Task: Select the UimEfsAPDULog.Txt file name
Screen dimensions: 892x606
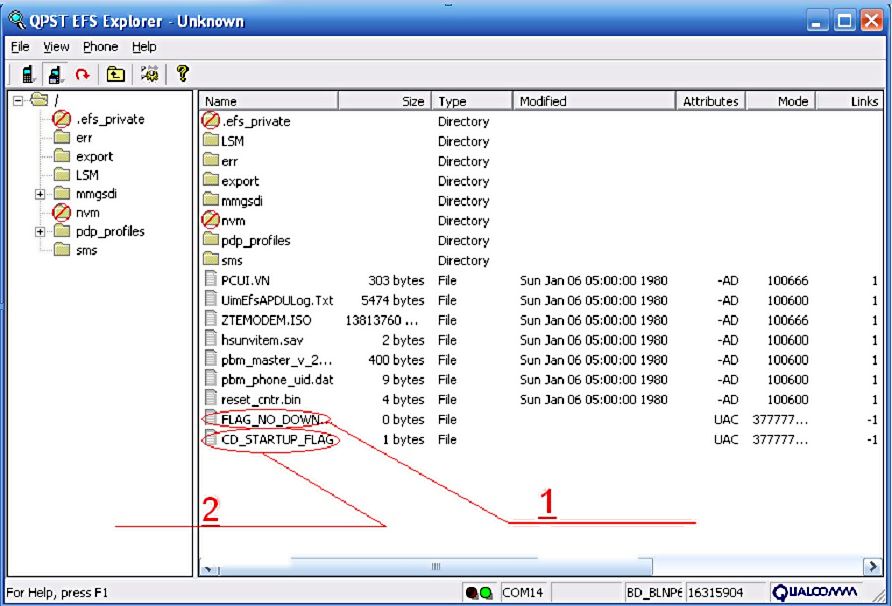Action: click(277, 300)
